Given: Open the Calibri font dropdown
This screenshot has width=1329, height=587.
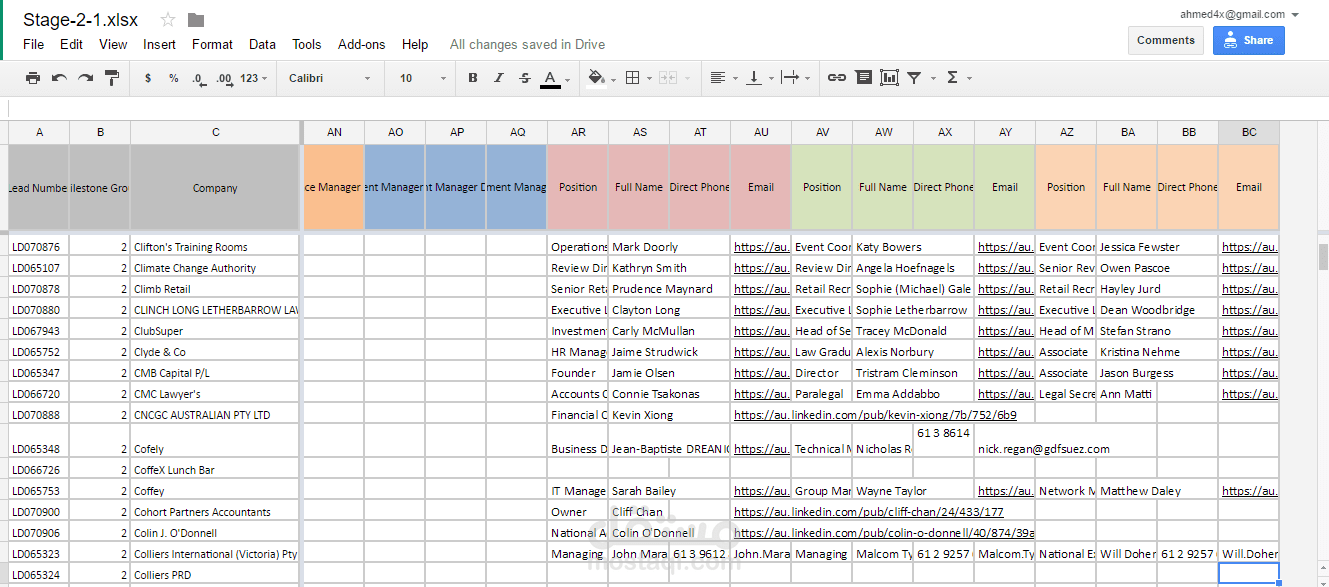Looking at the screenshot, I should (330, 78).
